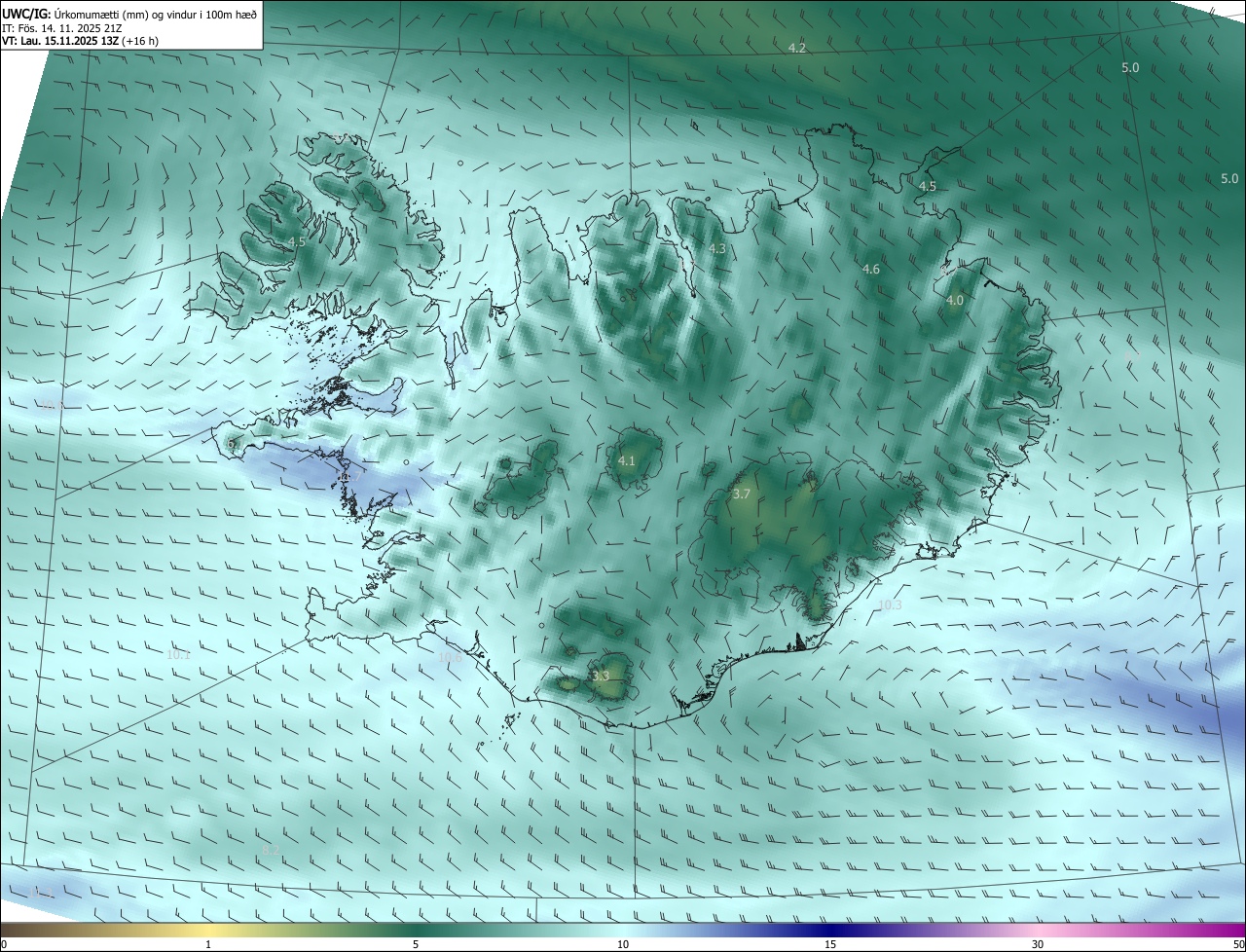
Task: Click the '10' tick label on the color scale
Action: coord(623,945)
